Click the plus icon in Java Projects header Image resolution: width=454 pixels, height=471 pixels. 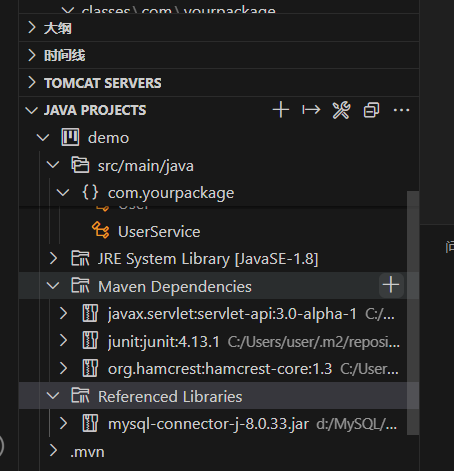[x=281, y=110]
